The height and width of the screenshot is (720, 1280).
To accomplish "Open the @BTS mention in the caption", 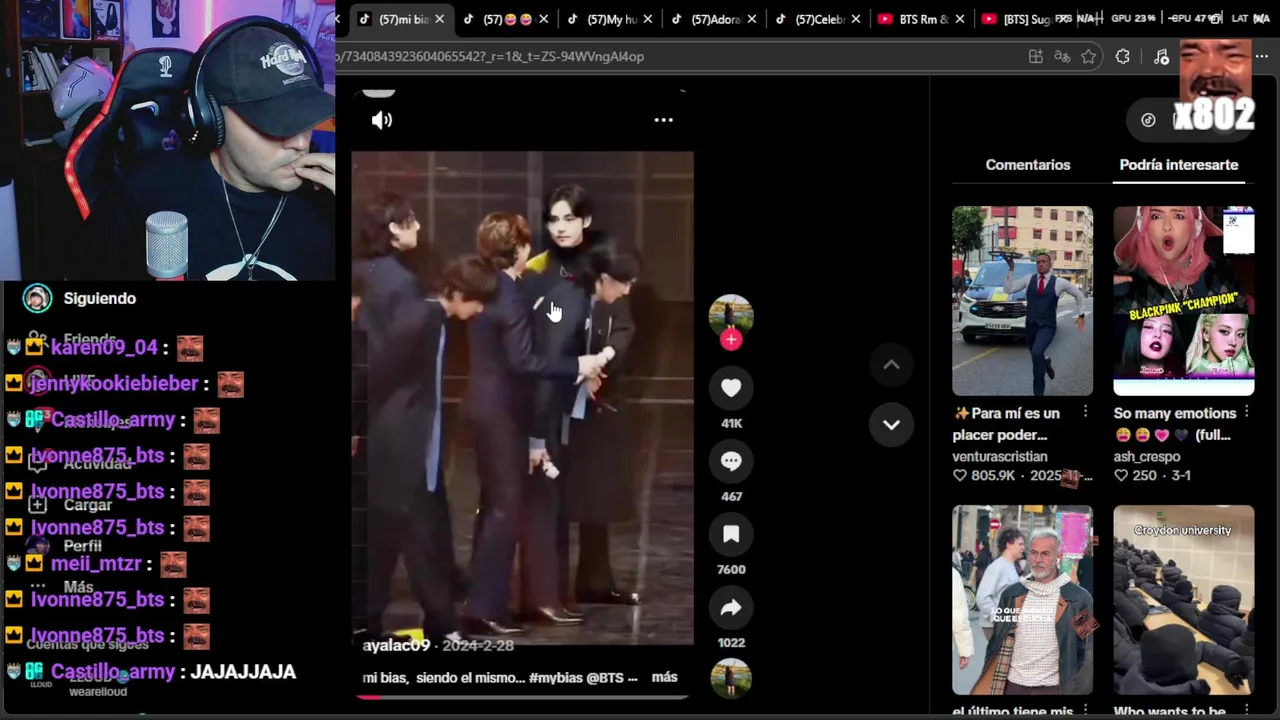I will click(x=605, y=678).
